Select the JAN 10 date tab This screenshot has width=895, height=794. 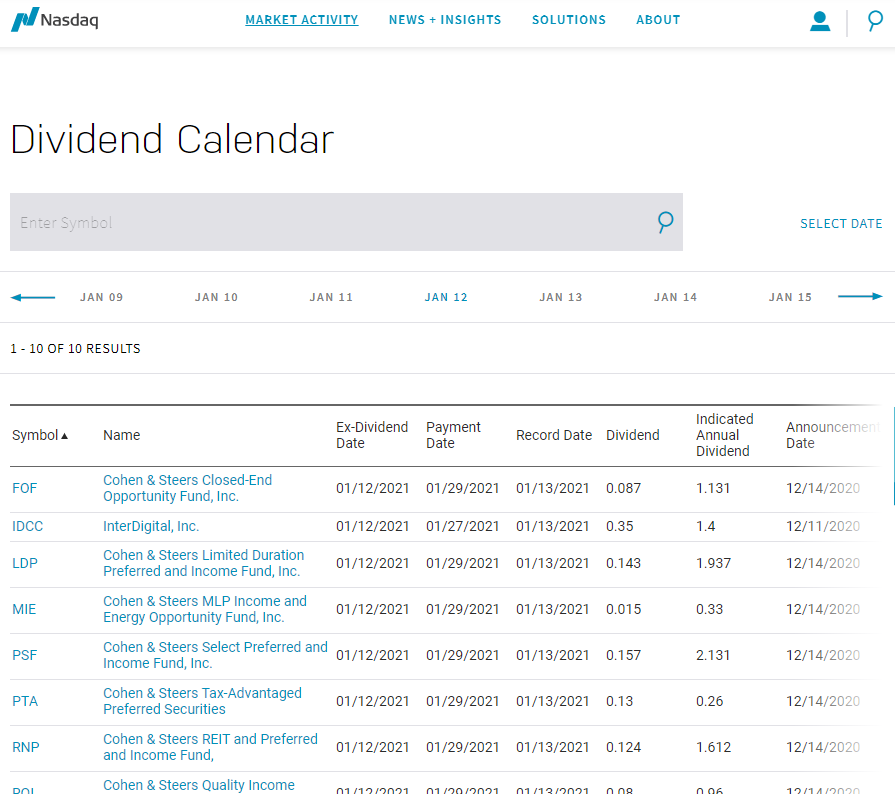216,297
